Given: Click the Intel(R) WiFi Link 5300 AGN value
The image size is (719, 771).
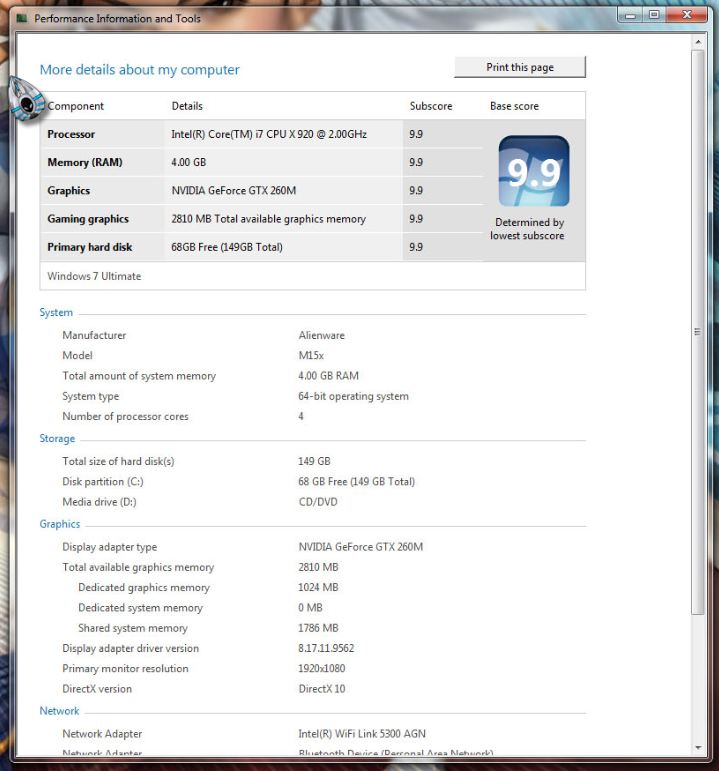Looking at the screenshot, I should click(362, 734).
